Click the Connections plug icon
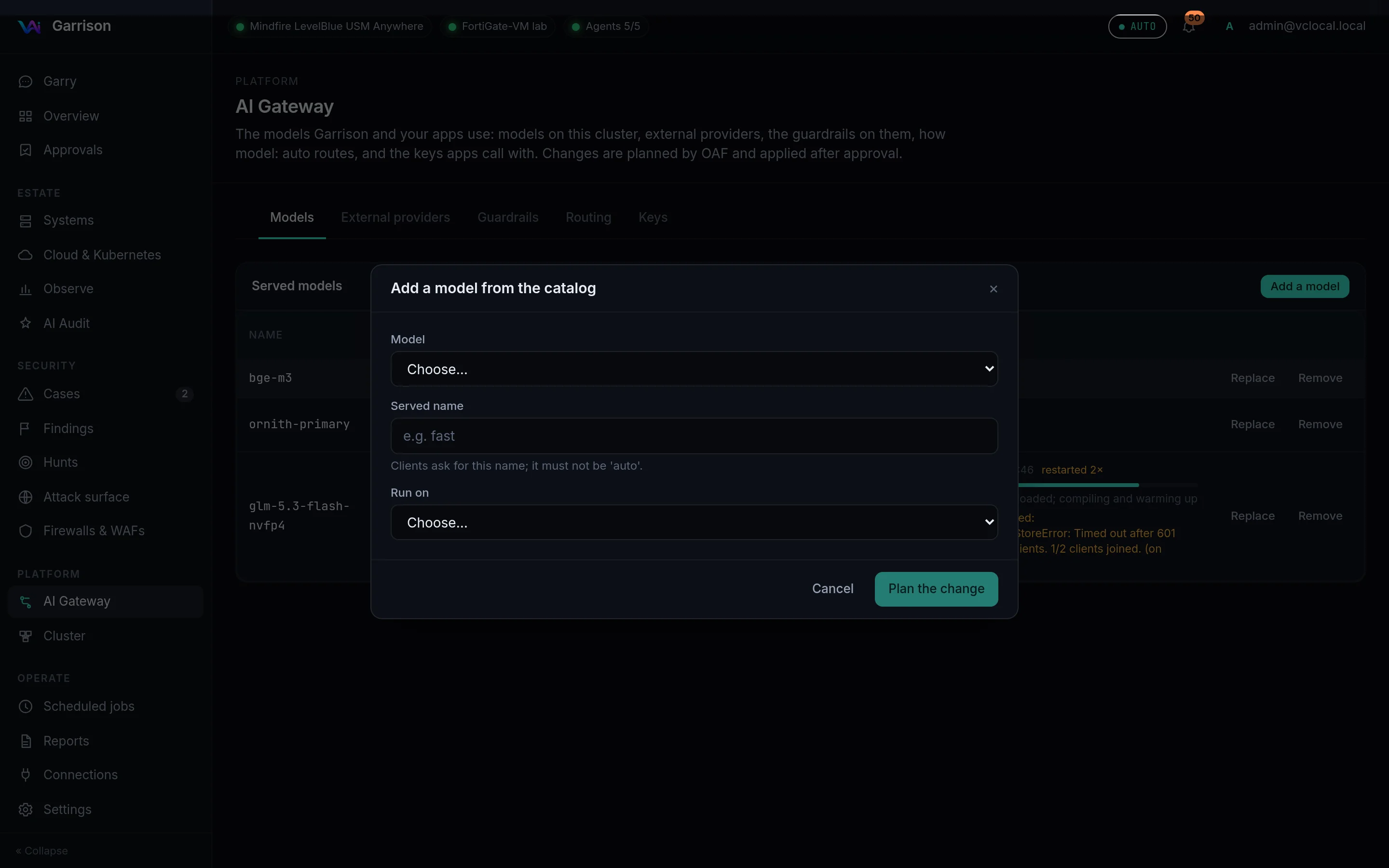The image size is (1389, 868). [25, 775]
